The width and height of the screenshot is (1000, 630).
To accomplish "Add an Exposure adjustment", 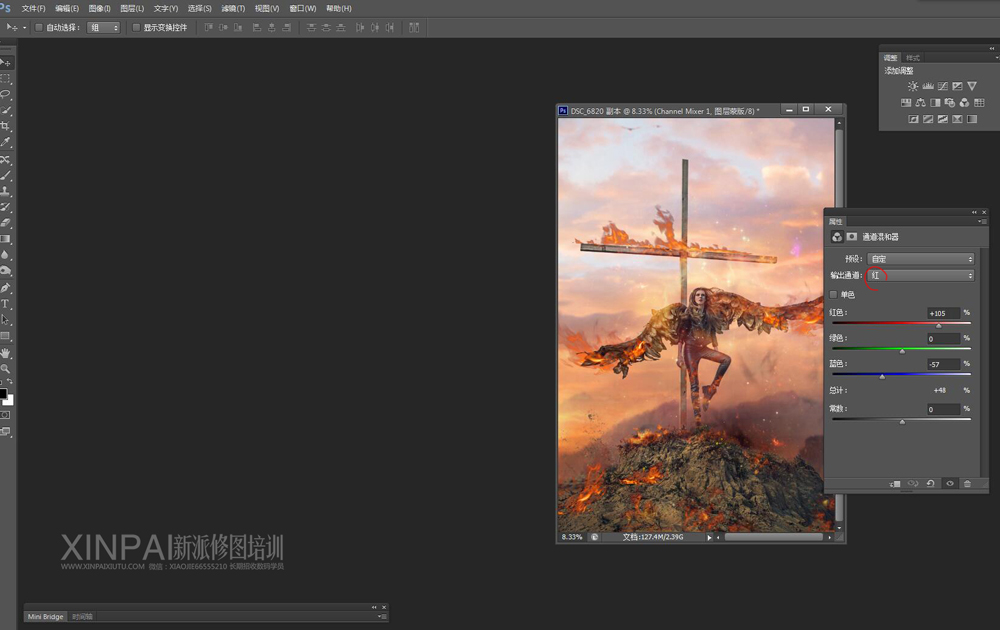I will pyautogui.click(x=957, y=86).
